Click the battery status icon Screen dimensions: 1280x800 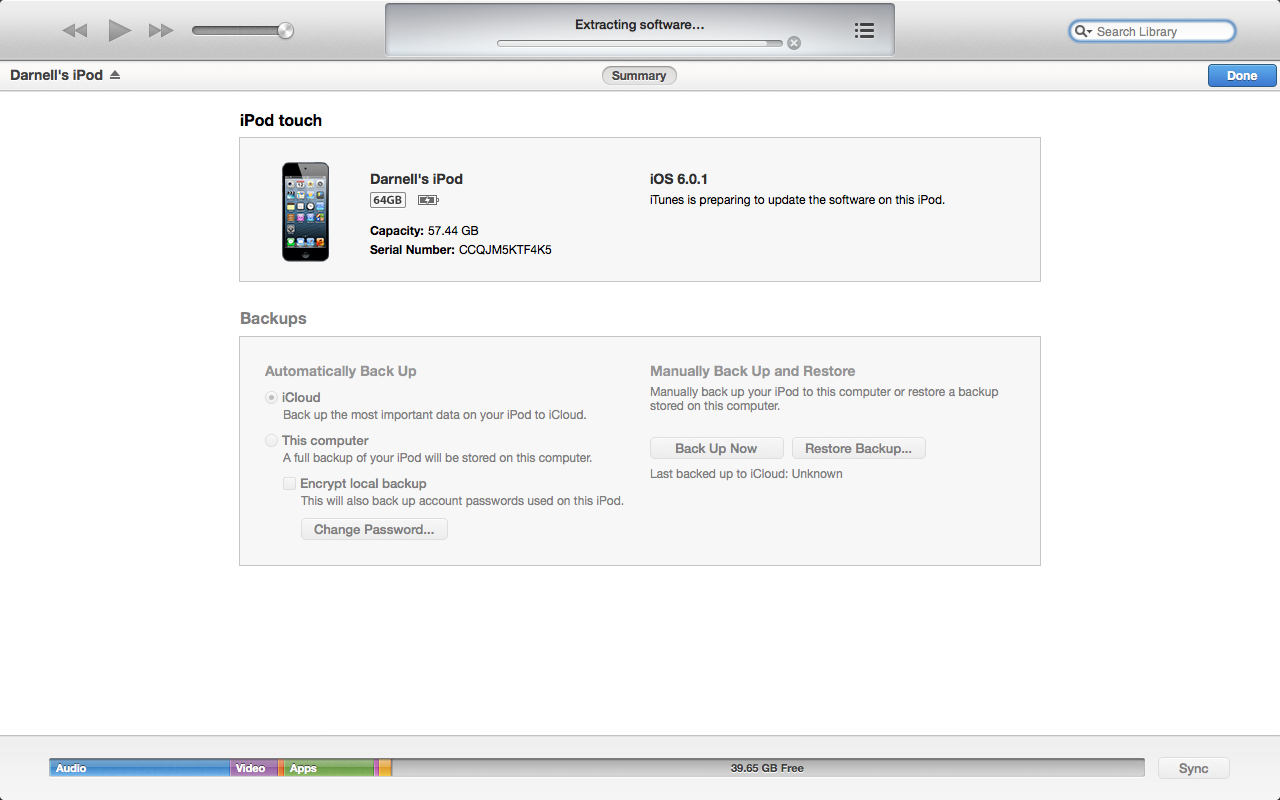pos(428,200)
